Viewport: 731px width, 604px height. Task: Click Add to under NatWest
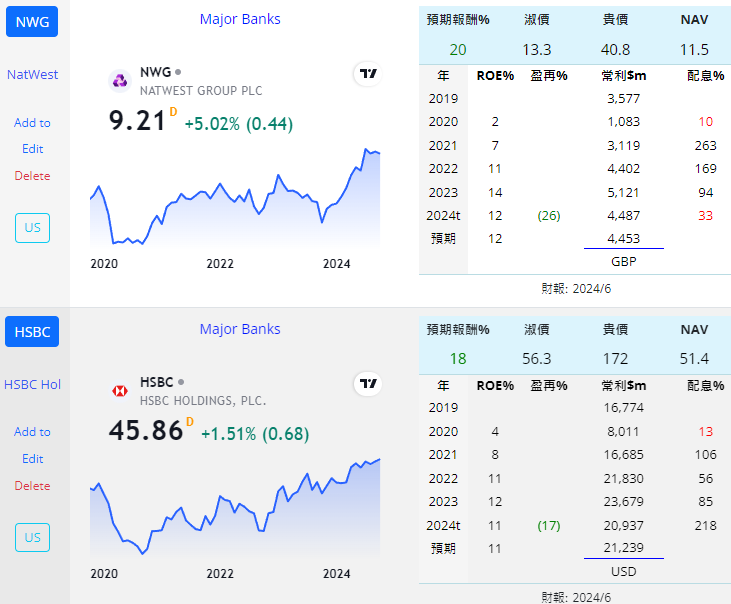(32, 123)
